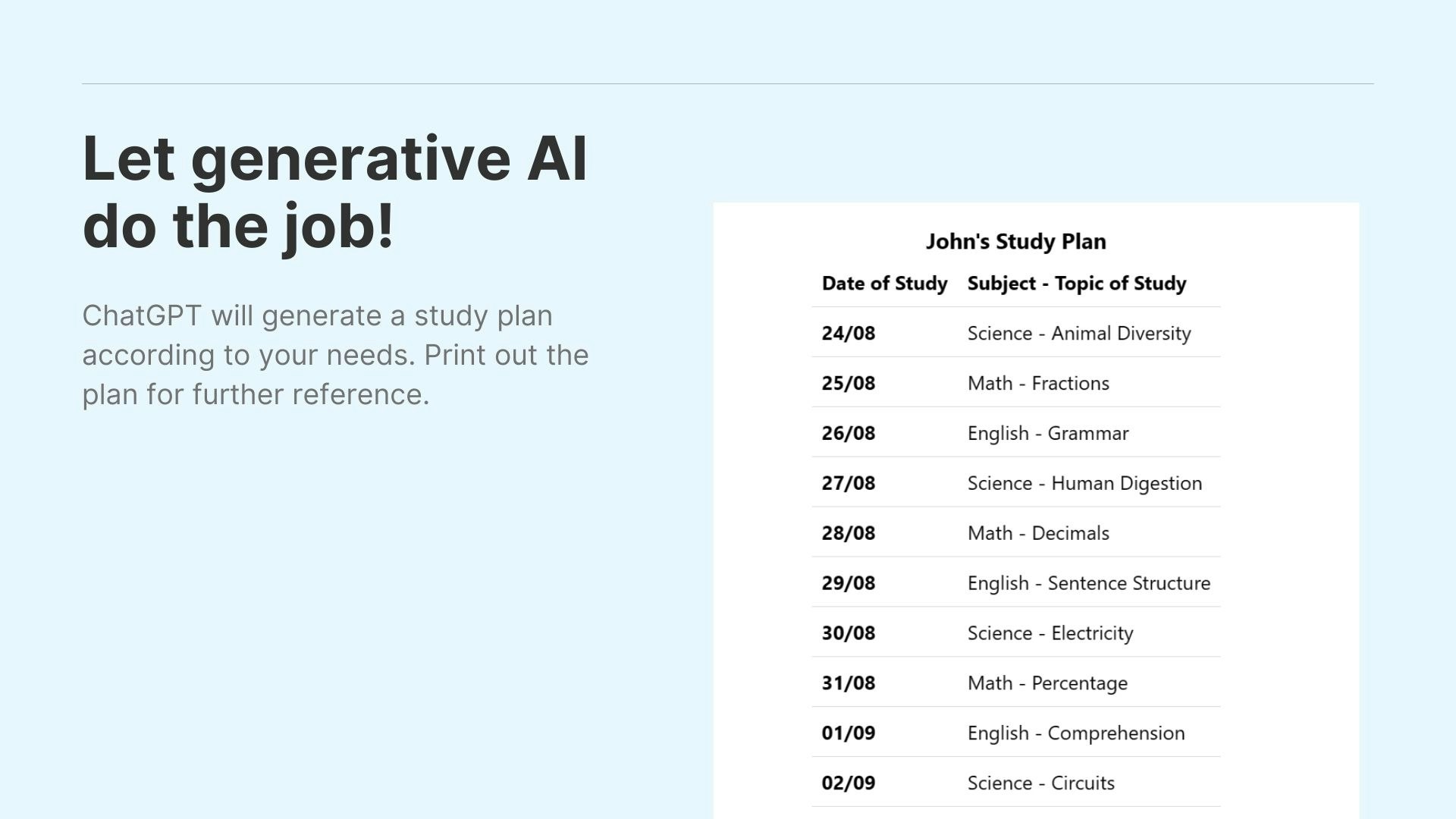Select "Math - Decimals" entry
The width and height of the screenshot is (1456, 819).
click(1038, 534)
